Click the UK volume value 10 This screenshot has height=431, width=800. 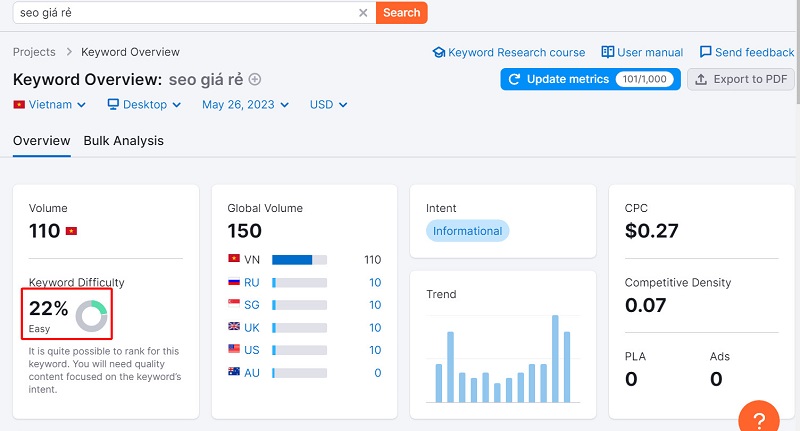point(375,327)
